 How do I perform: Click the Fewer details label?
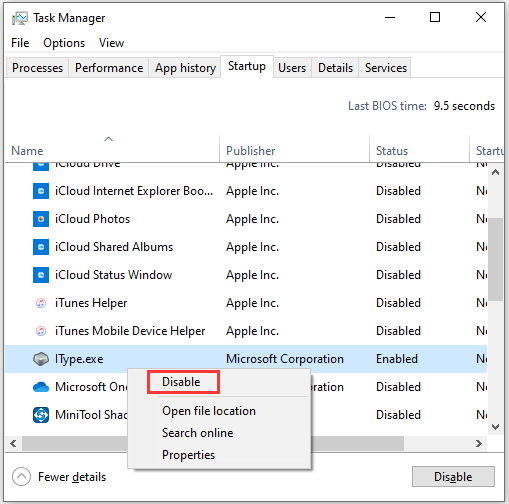(x=72, y=477)
